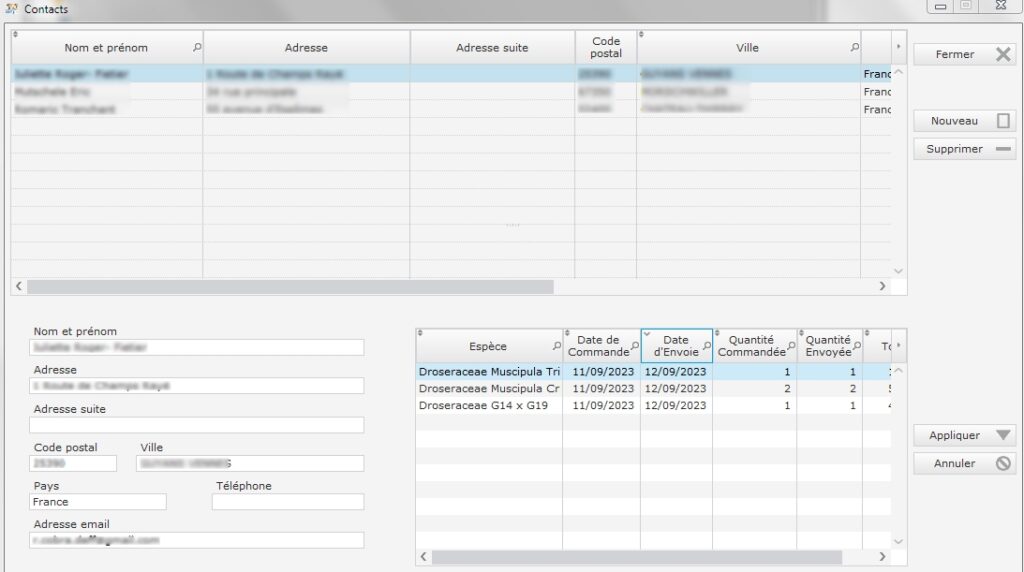This screenshot has height=572, width=1024.
Task: Select third contact row in list
Action: [x=451, y=109]
